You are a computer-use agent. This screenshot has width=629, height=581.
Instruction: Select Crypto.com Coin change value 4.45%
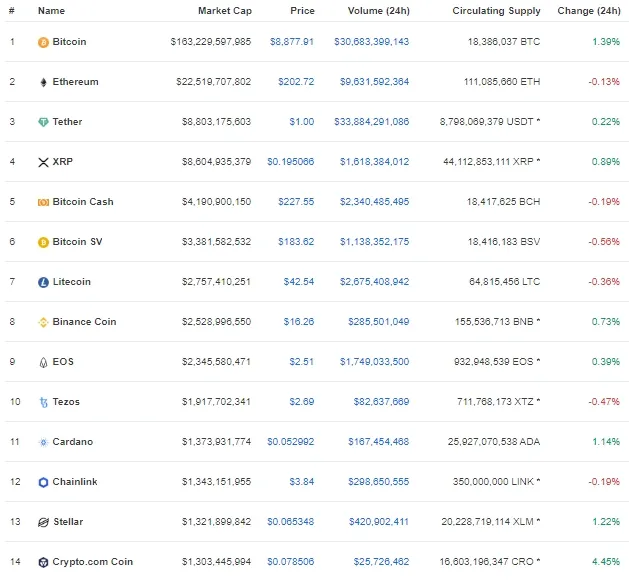(x=606, y=562)
